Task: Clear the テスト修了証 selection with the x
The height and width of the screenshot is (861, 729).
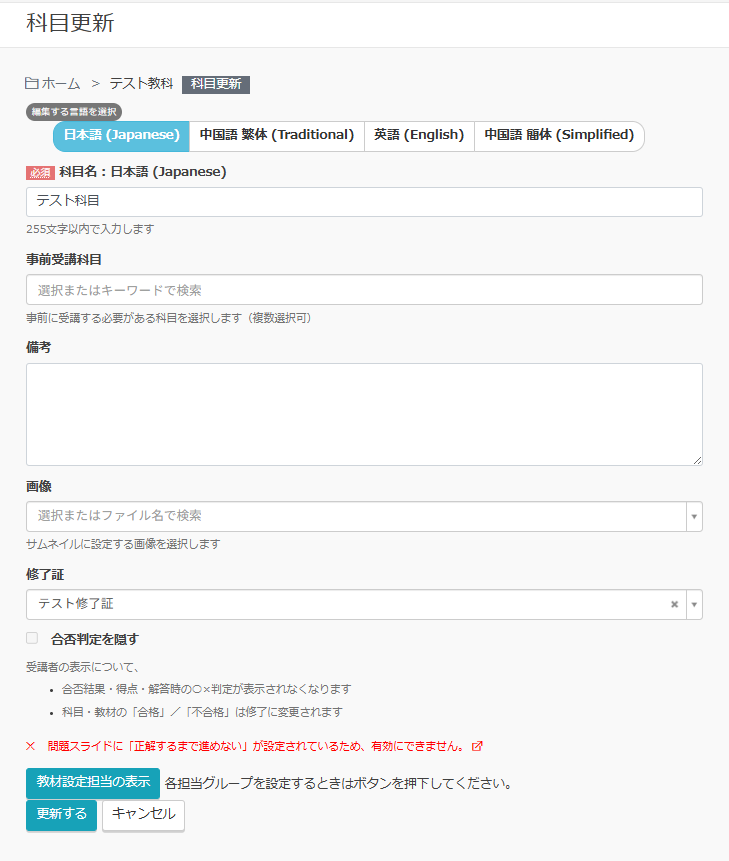Action: point(674,604)
